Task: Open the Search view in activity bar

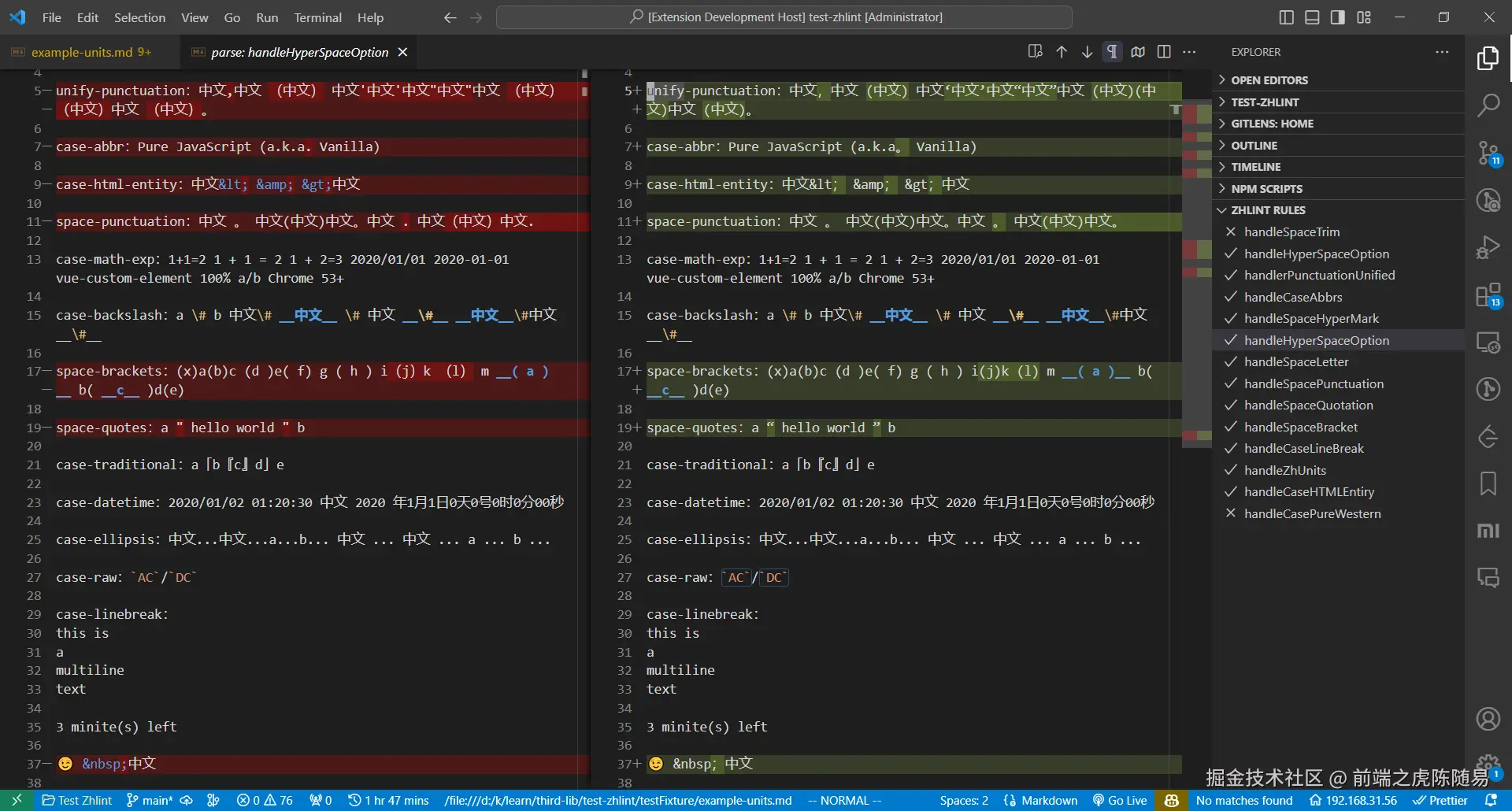Action: (x=1488, y=105)
